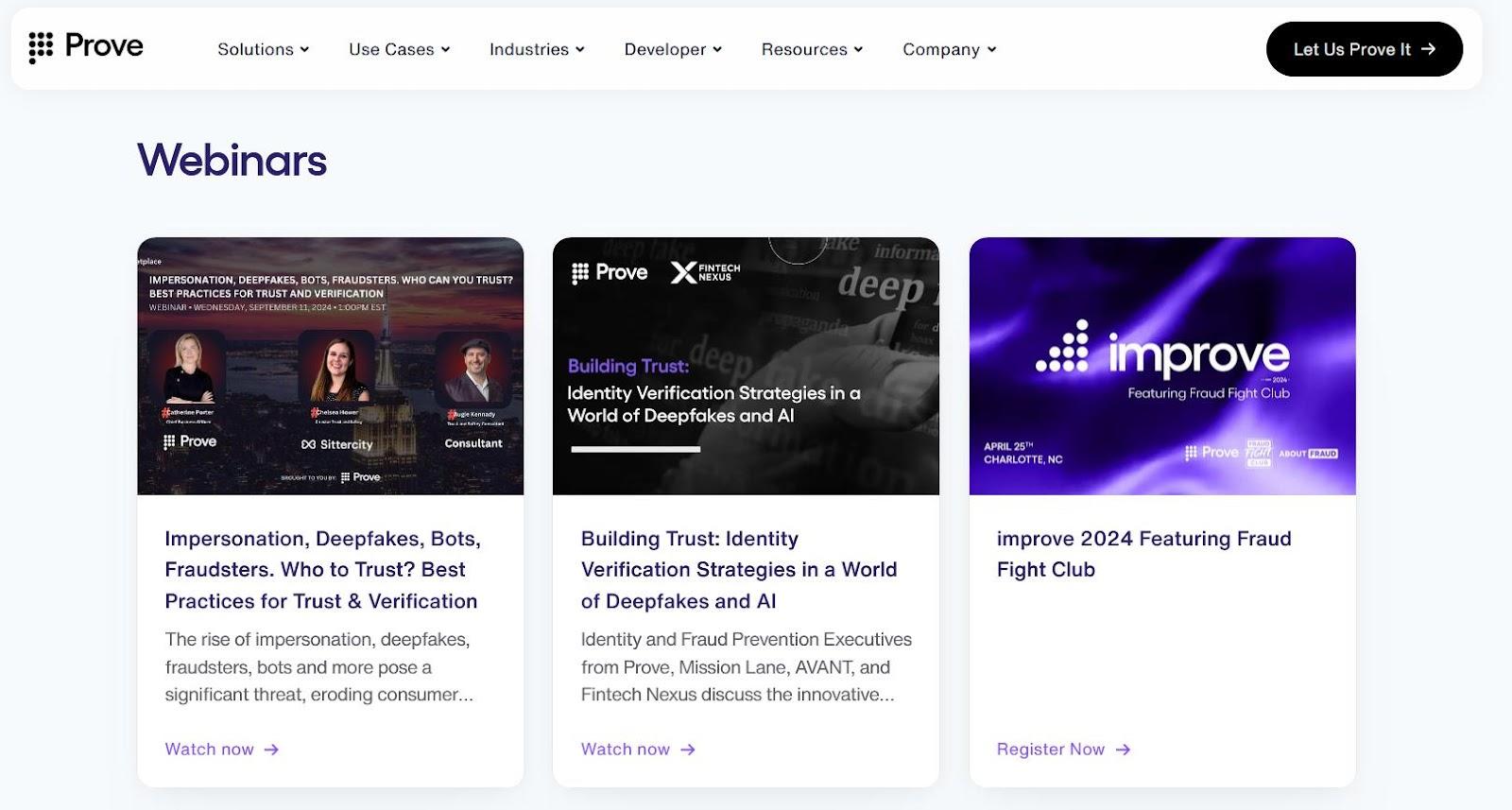The image size is (1512, 810).
Task: Open the Company menu
Action: click(x=950, y=49)
